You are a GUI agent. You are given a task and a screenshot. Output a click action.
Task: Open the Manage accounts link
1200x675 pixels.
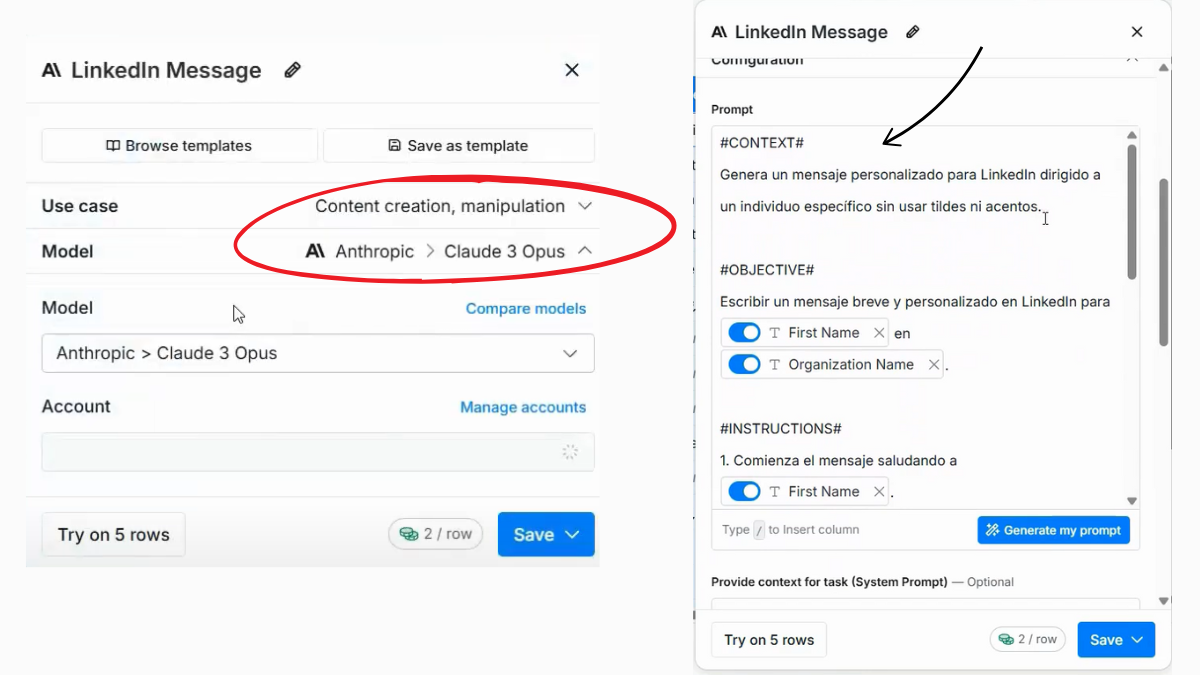[523, 407]
